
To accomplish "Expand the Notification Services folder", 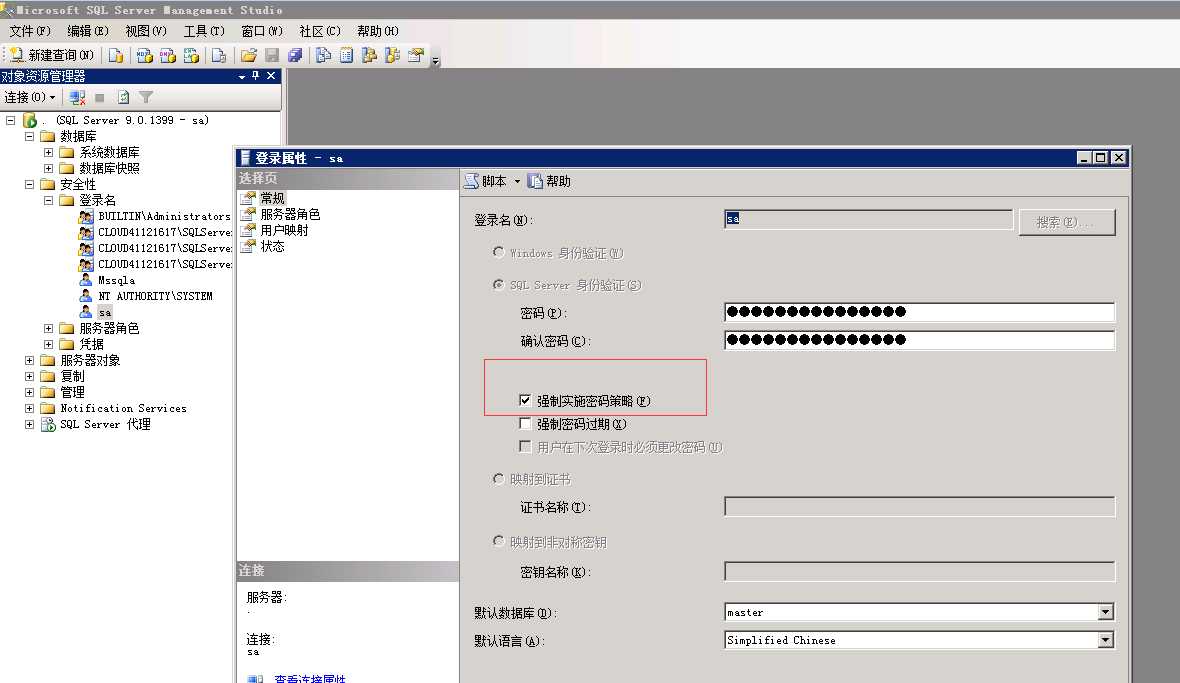I will [29, 408].
